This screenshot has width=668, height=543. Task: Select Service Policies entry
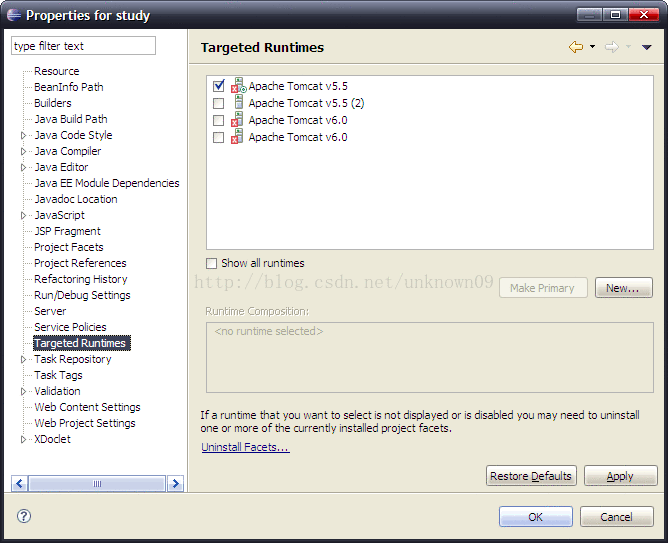point(70,327)
